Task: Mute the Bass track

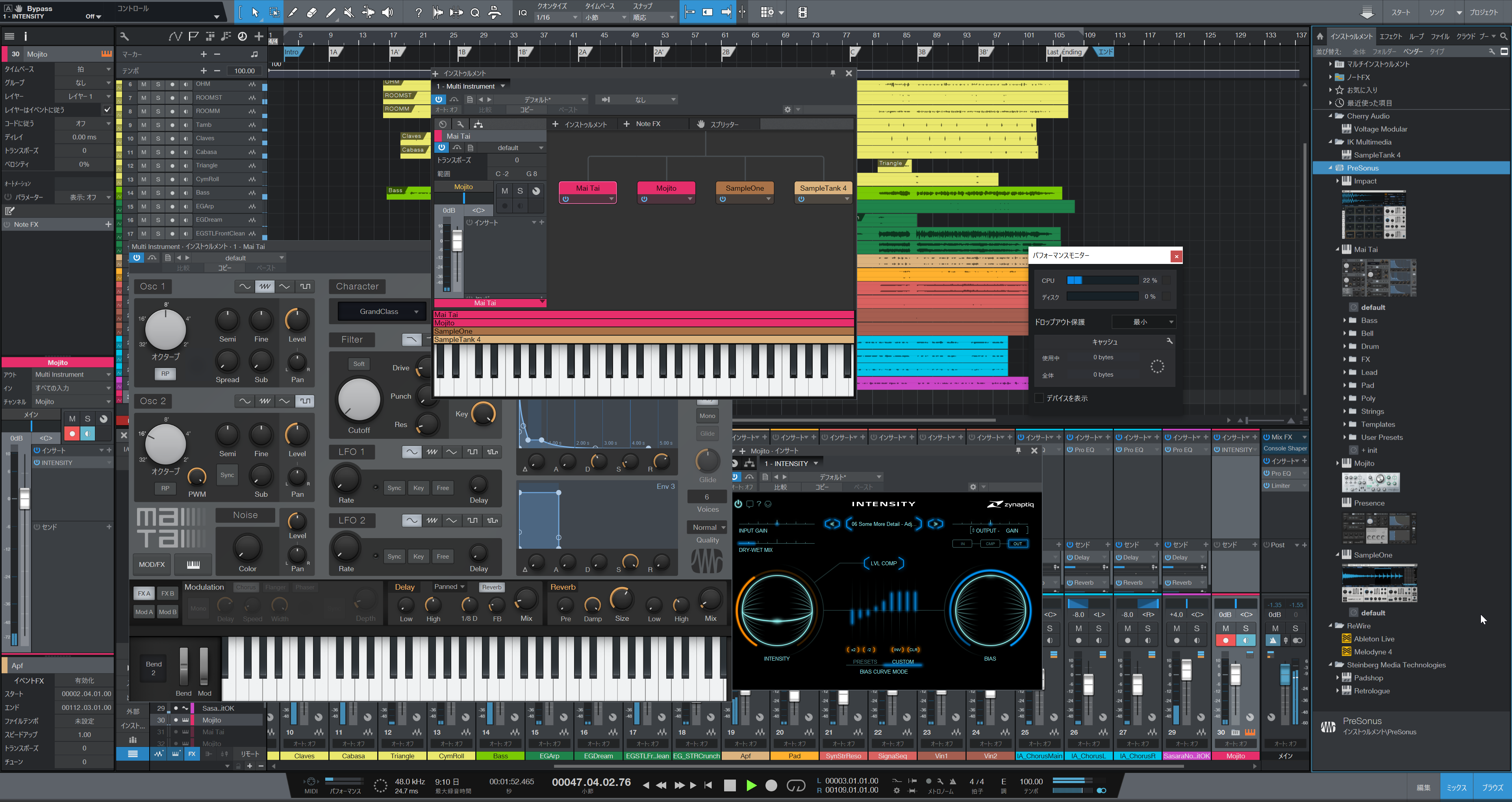Action: [x=144, y=193]
